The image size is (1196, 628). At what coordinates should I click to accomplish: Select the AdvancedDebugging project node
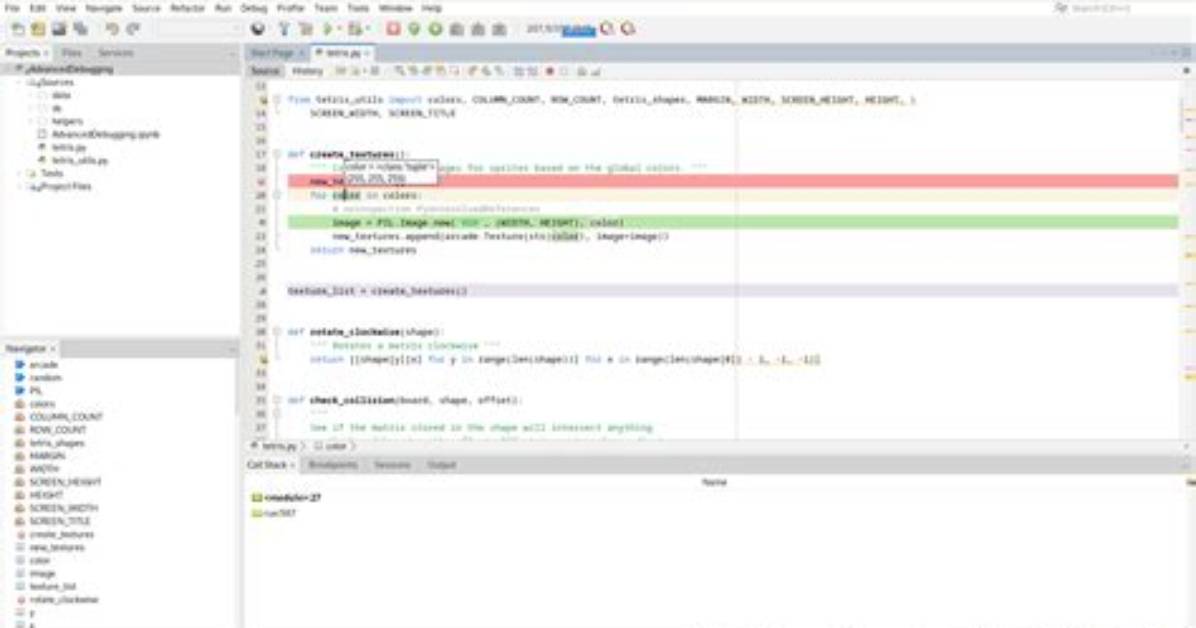click(69, 69)
